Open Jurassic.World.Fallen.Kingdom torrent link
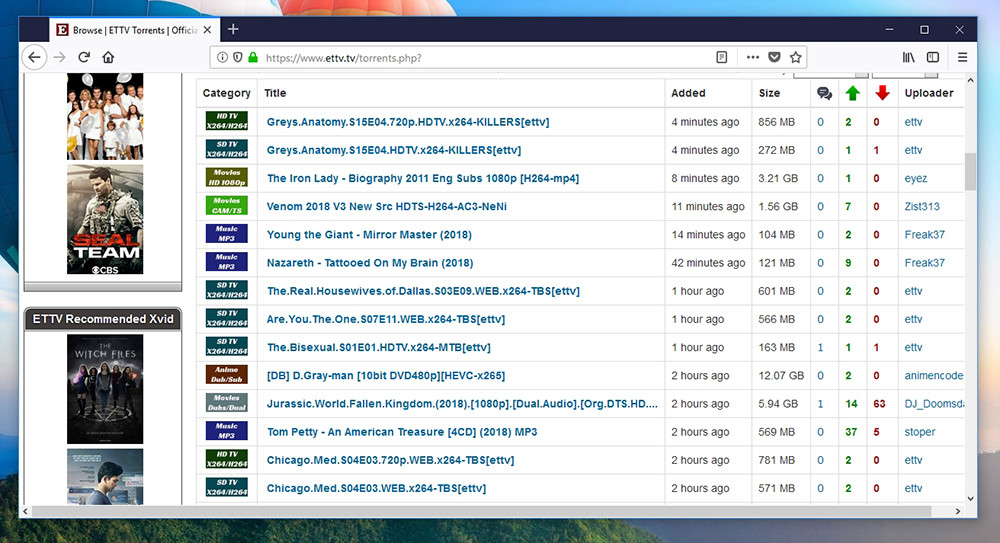Image resolution: width=1000 pixels, height=543 pixels. point(462,403)
